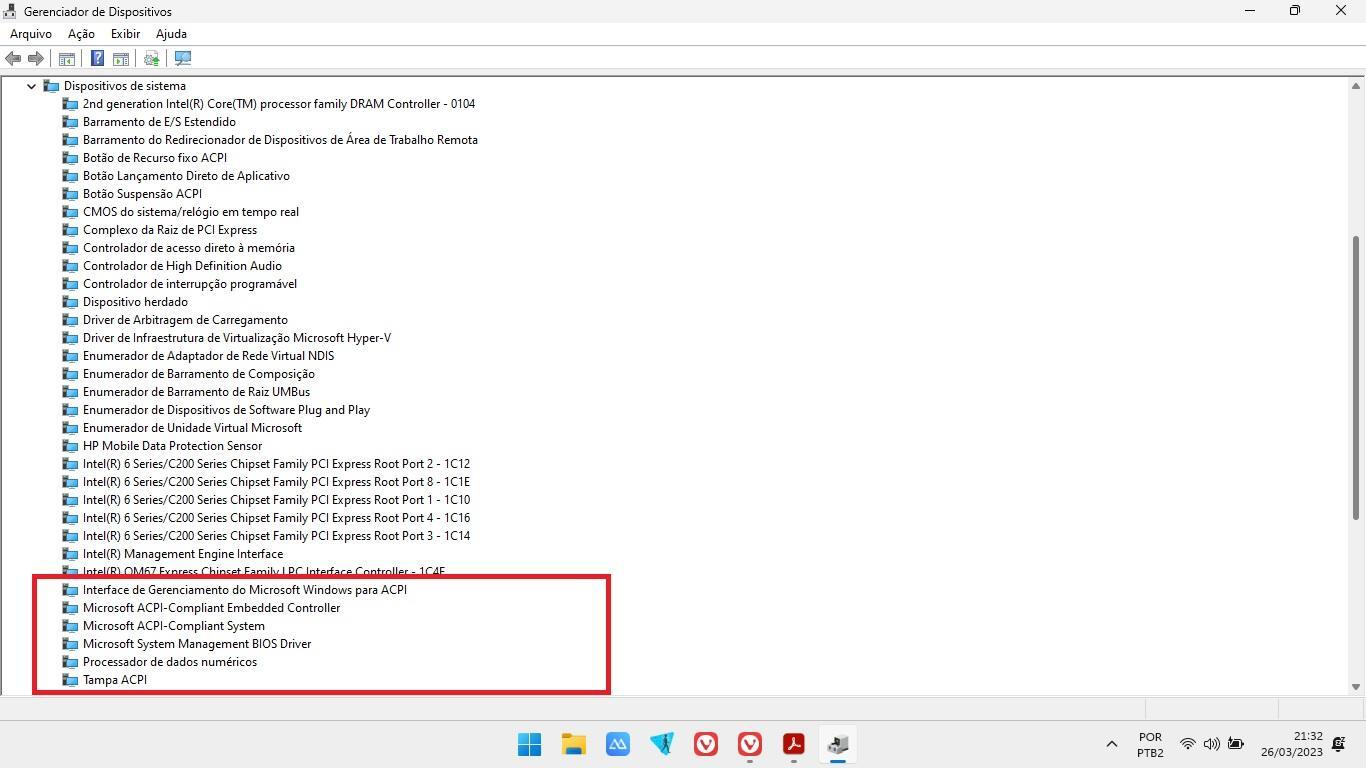Click the update driver gear toolbar icon
1366x768 pixels.
[x=152, y=59]
